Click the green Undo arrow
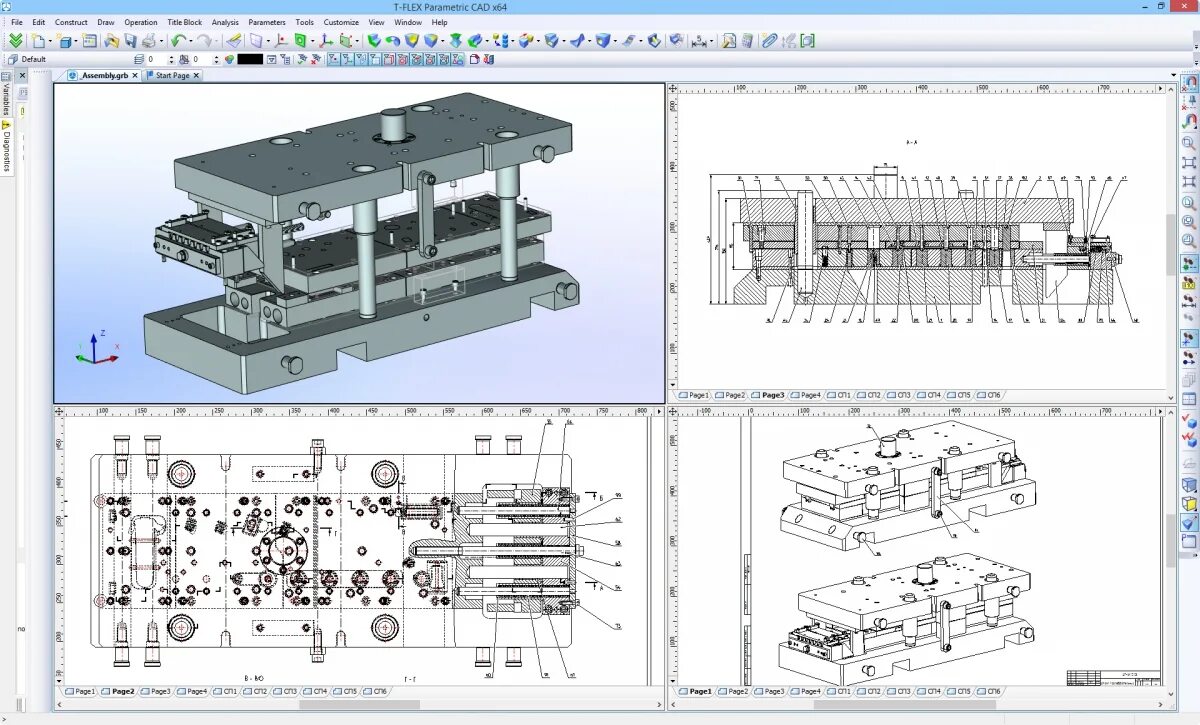The width and height of the screenshot is (1200, 725). click(x=178, y=41)
